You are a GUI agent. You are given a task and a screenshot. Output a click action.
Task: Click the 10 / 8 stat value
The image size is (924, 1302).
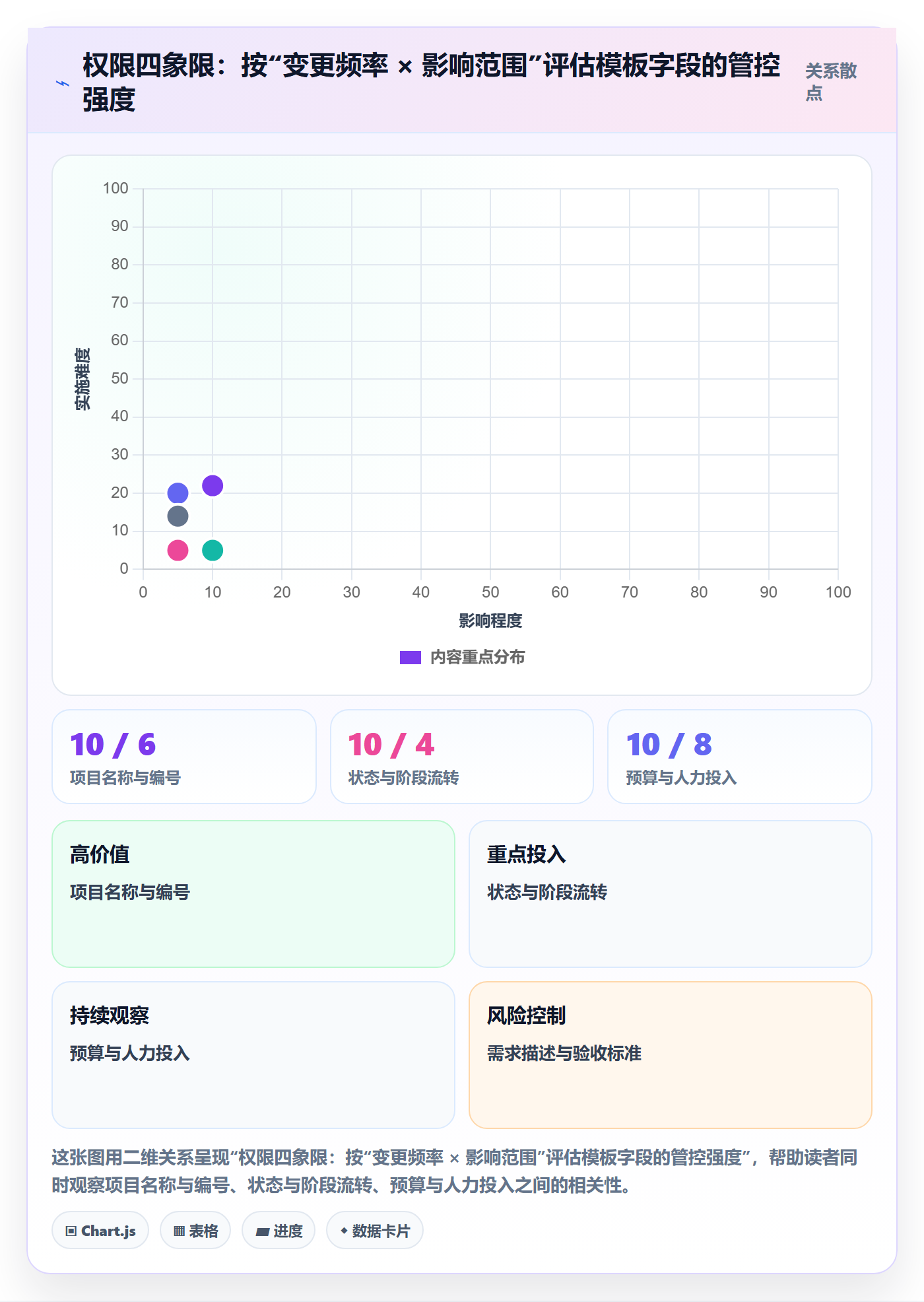(x=669, y=745)
